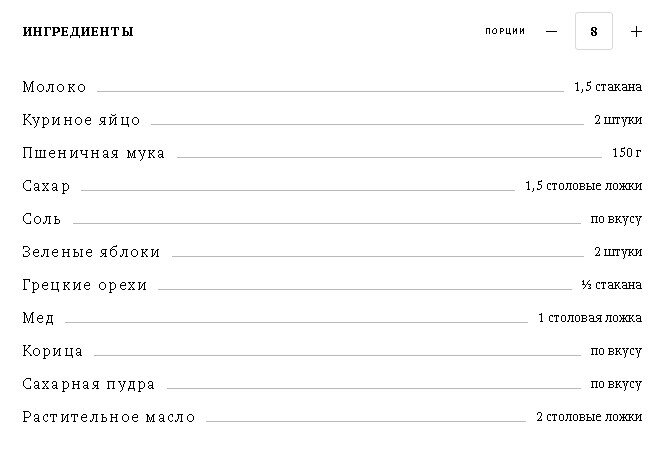
Task: Open the Куриное яйцо ingredient
Action: pyautogui.click(x=81, y=120)
